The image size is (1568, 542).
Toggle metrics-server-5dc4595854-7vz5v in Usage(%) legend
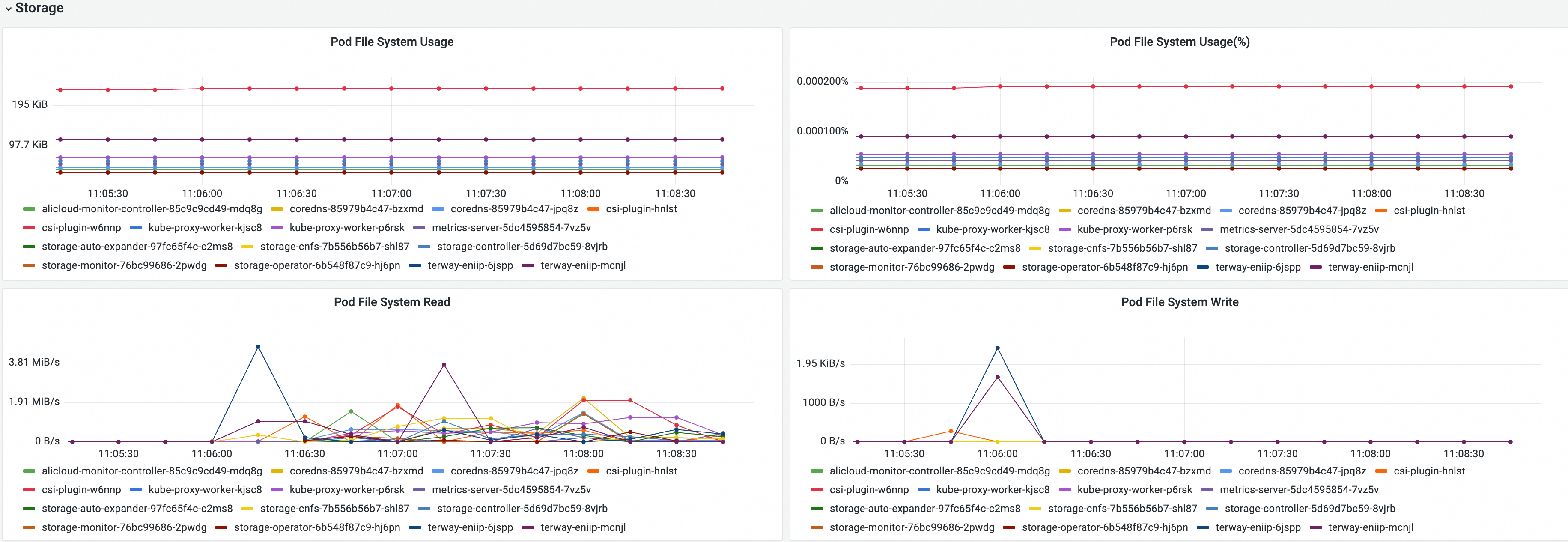[1299, 229]
